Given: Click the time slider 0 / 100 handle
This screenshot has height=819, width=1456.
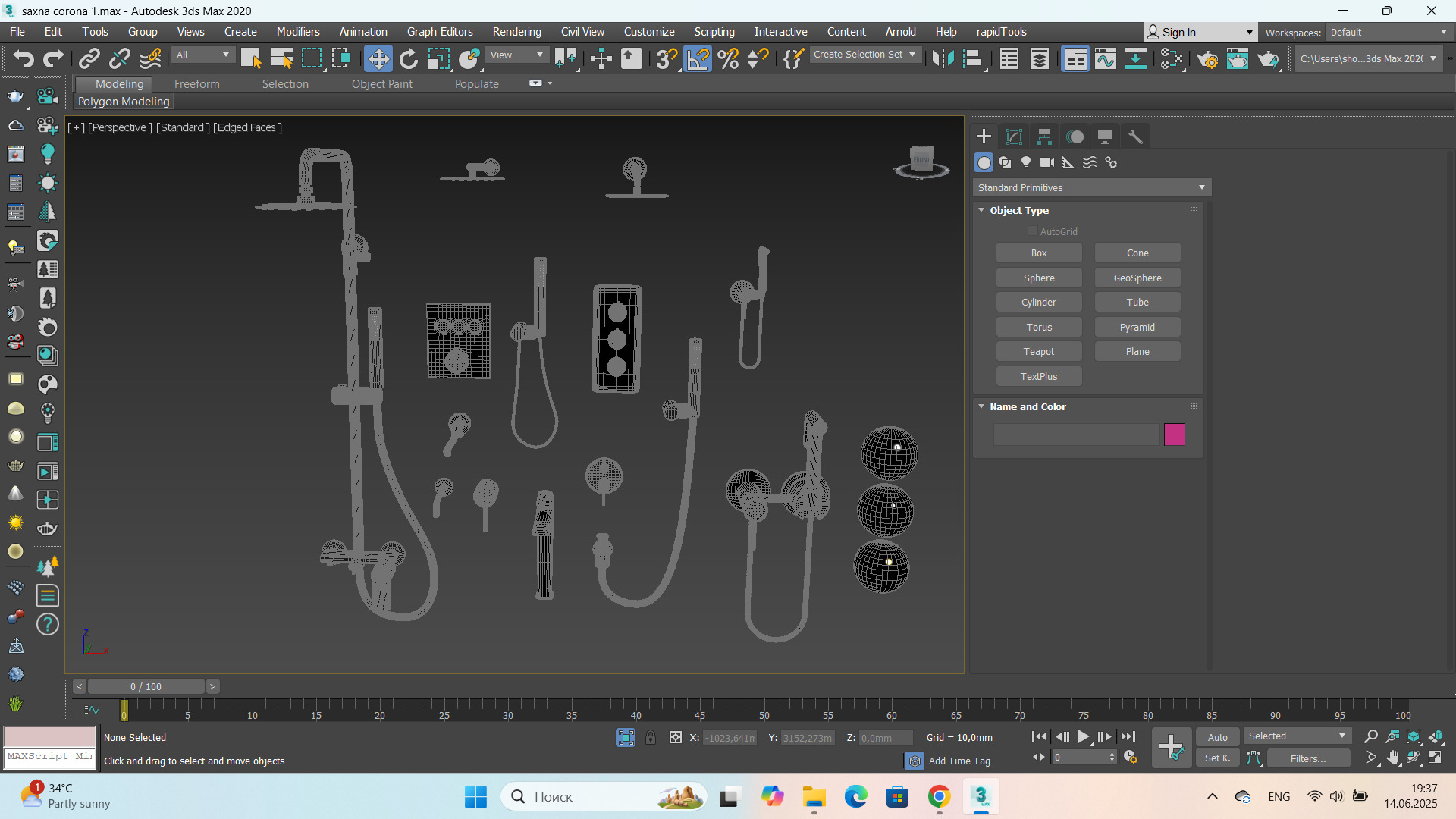Looking at the screenshot, I should click(146, 686).
